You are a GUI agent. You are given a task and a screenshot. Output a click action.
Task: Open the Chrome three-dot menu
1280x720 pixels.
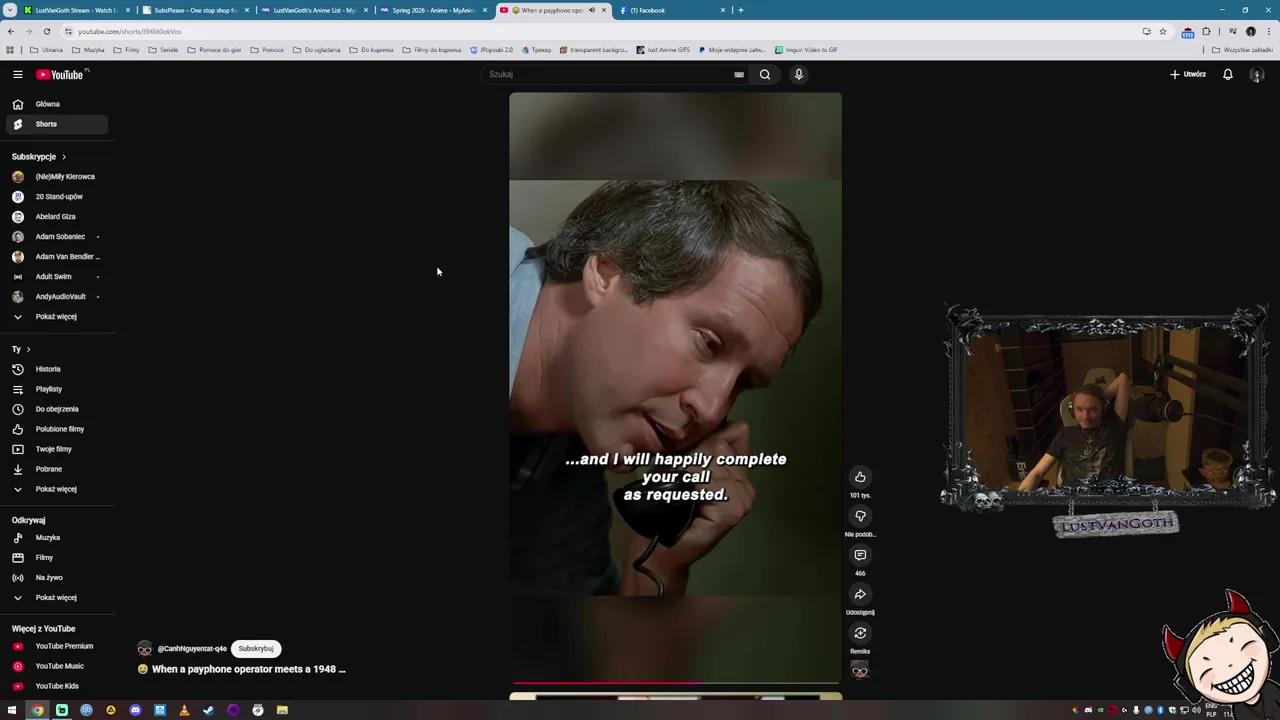pos(1268,31)
